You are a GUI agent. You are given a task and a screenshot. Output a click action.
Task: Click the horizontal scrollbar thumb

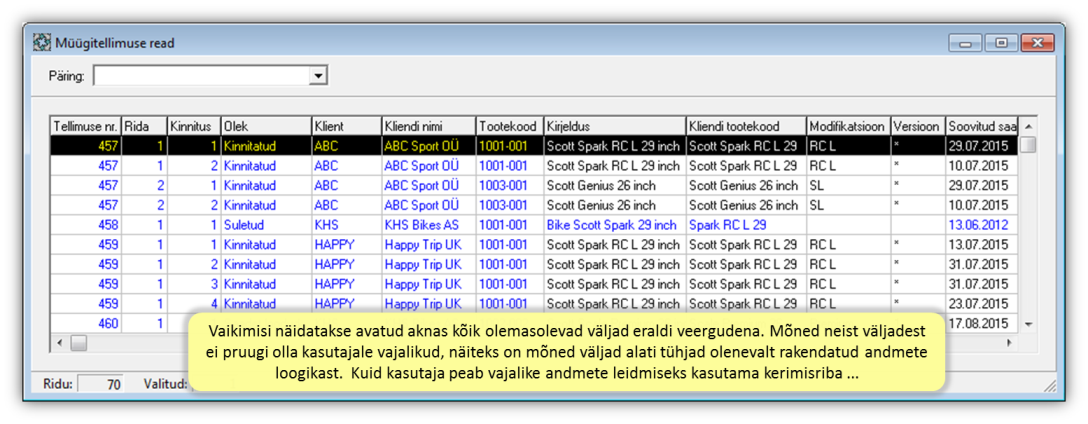(78, 342)
